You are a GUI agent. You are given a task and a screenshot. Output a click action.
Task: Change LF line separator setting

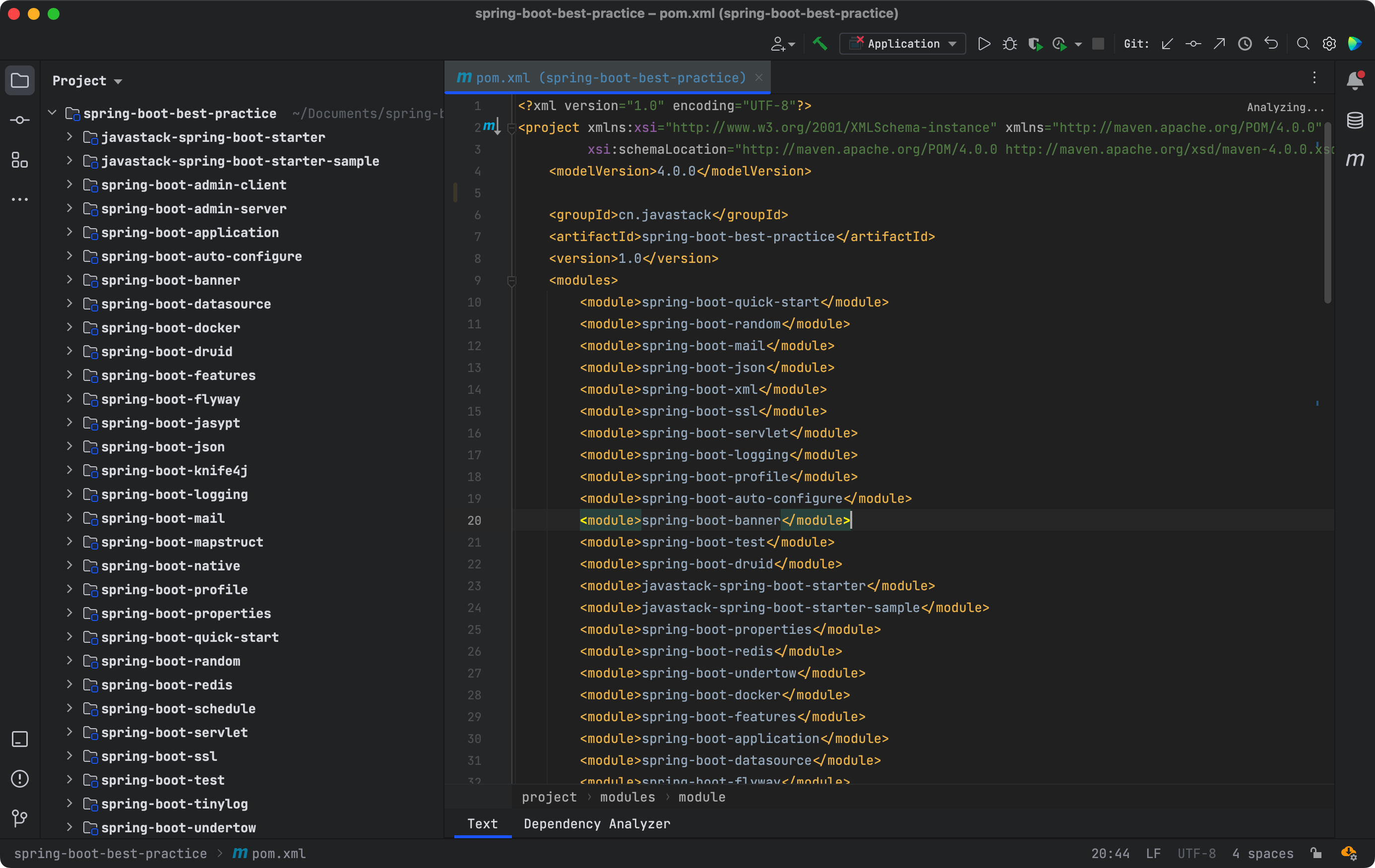point(1153,853)
